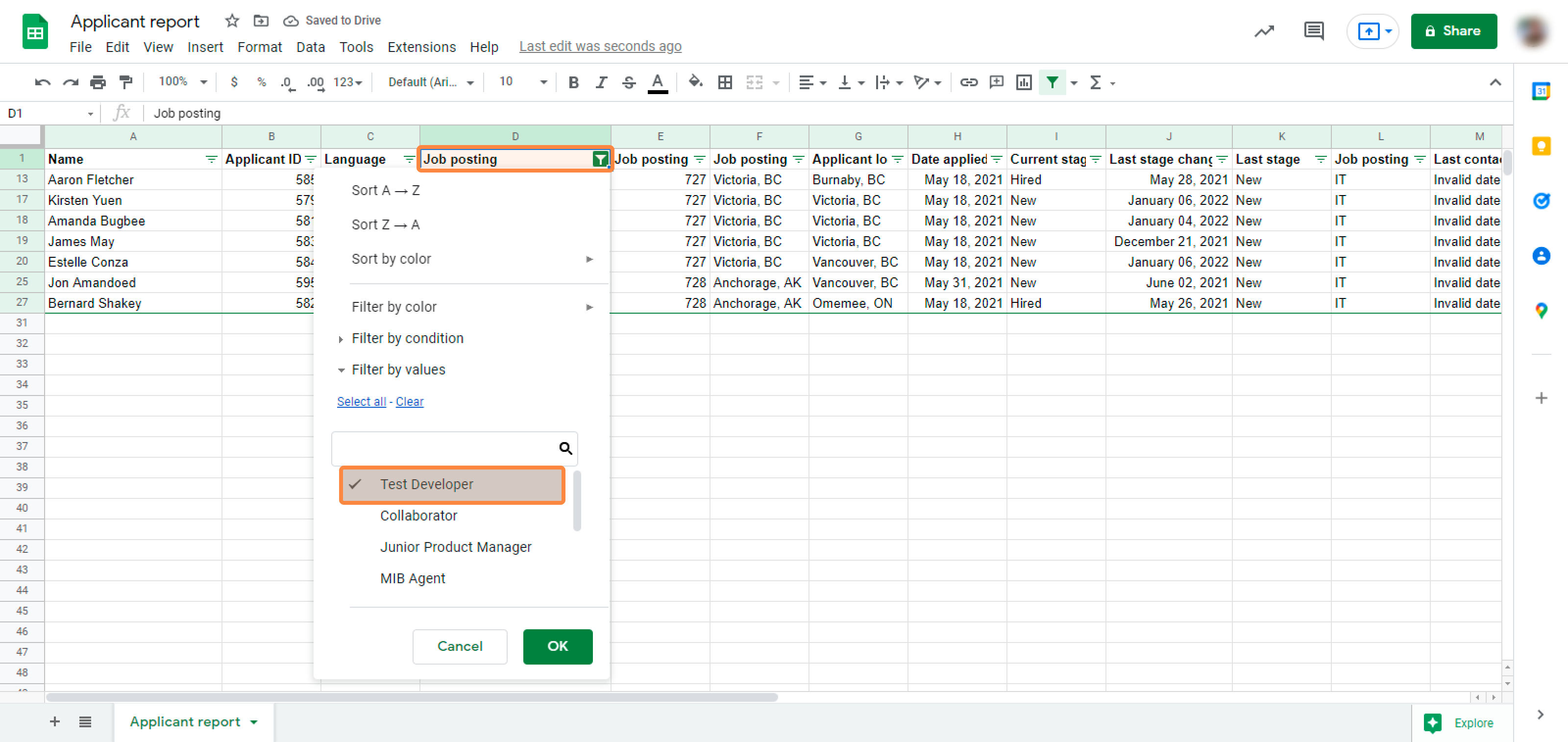Check the MIB Agent filter value
The height and width of the screenshot is (742, 1568).
coord(412,578)
